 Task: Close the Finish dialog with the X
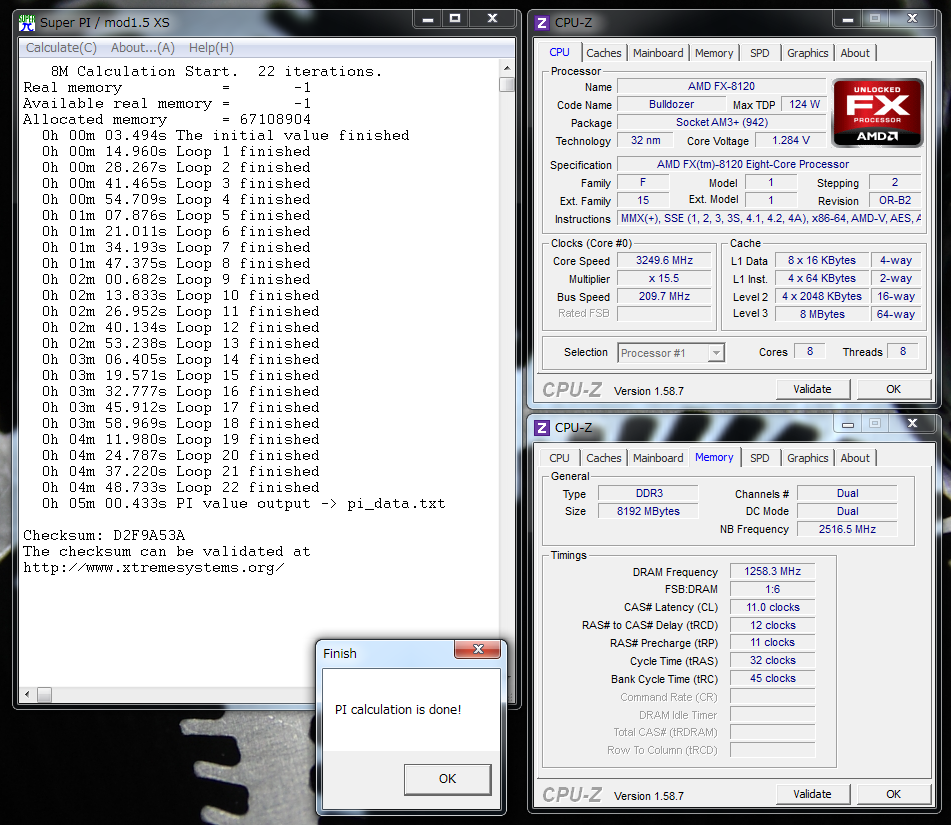pos(478,649)
